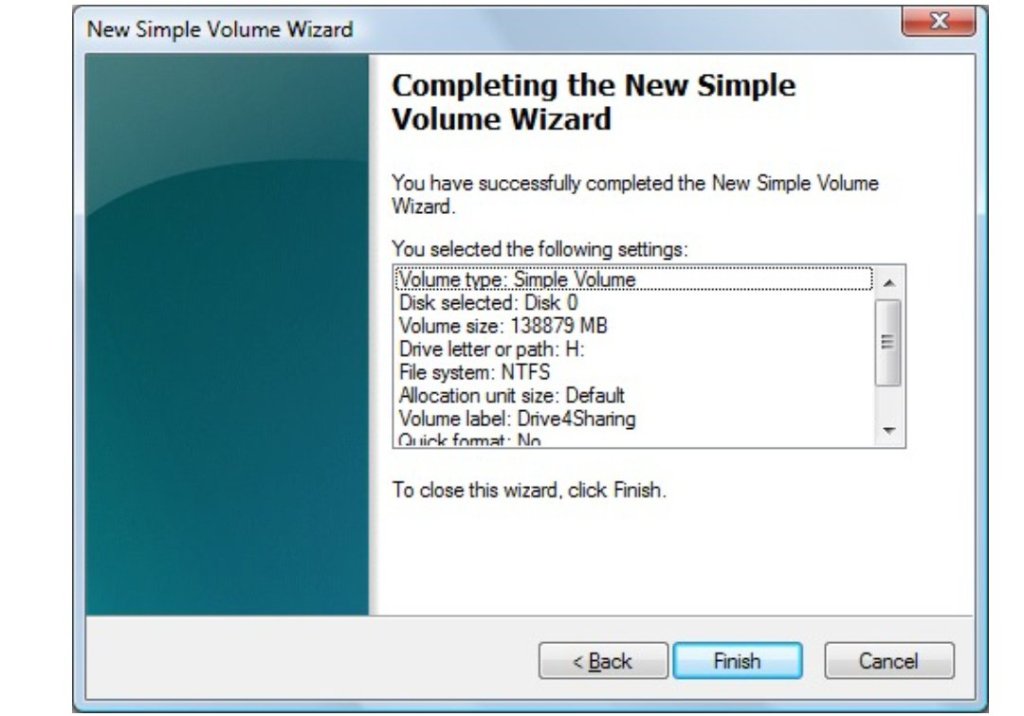The height and width of the screenshot is (716, 1024).
Task: Go back with the Back button
Action: pyautogui.click(x=603, y=660)
